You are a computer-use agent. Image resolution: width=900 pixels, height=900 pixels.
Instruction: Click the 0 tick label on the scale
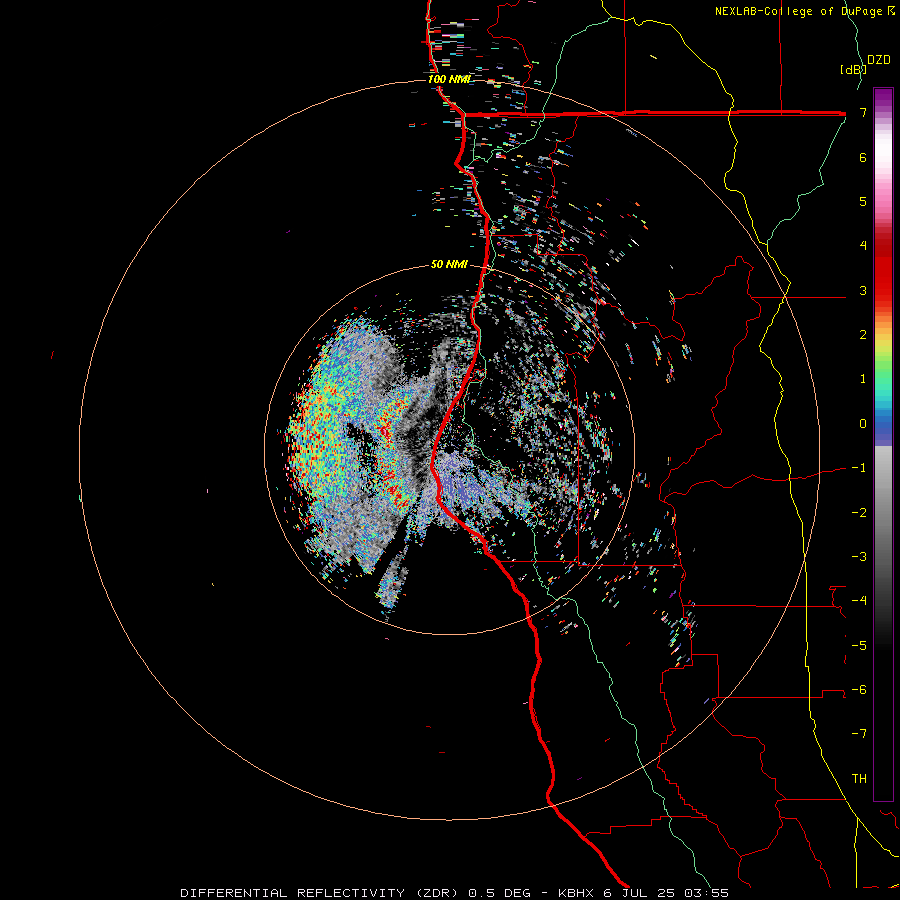[863, 424]
